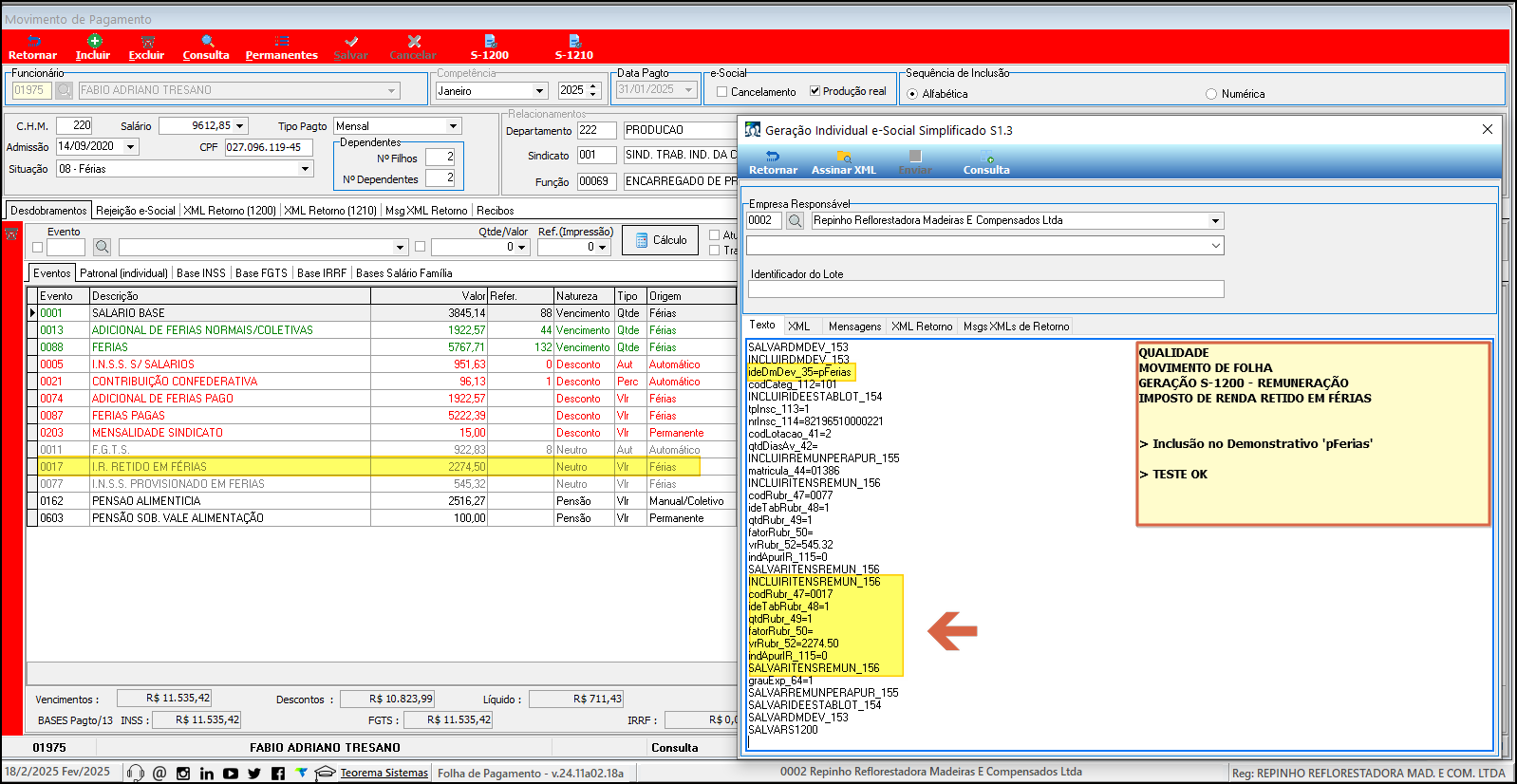1517x784 pixels.
Task: Toggle the checkbox beside Qtde/Valor field
Action: coord(420,247)
